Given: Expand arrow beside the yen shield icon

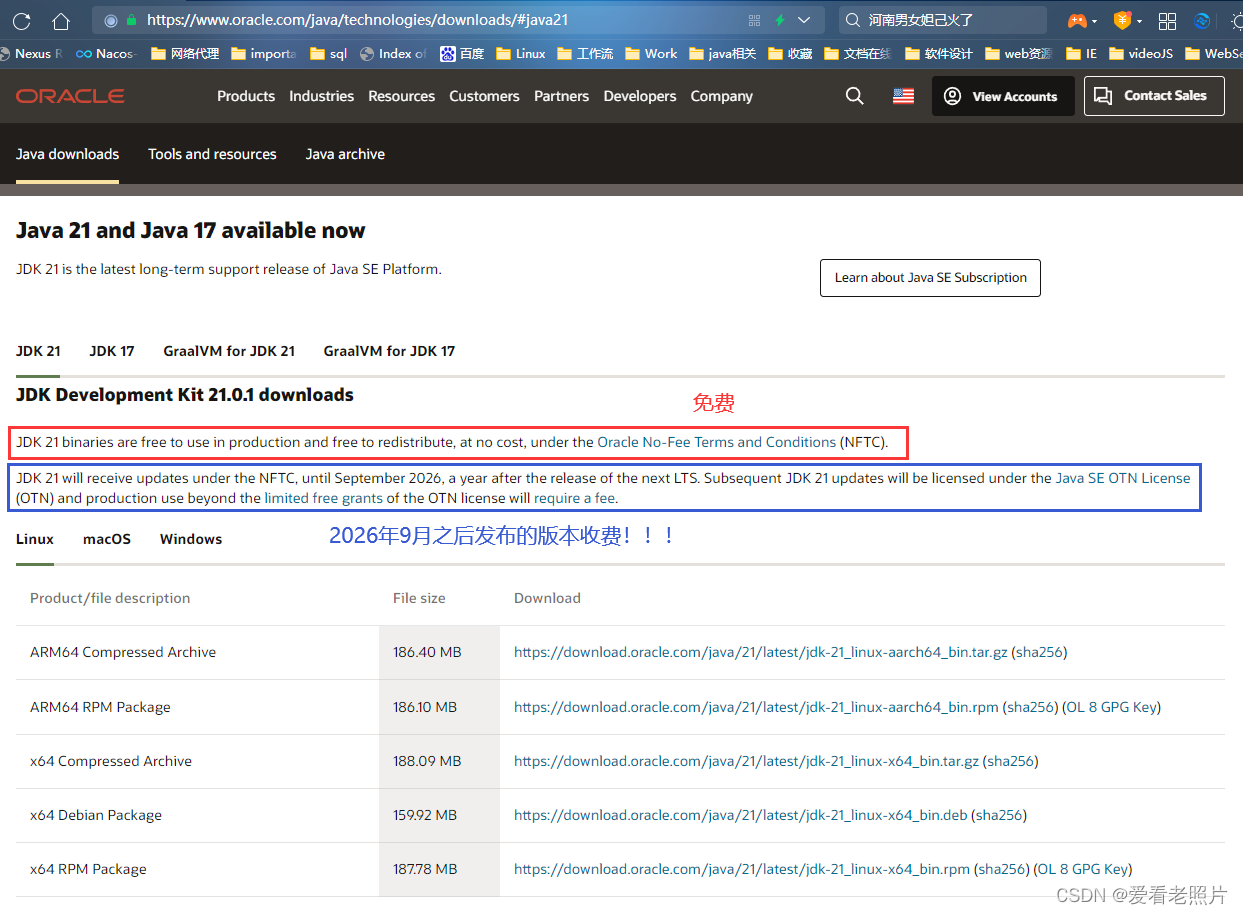Looking at the screenshot, I should (x=1141, y=21).
